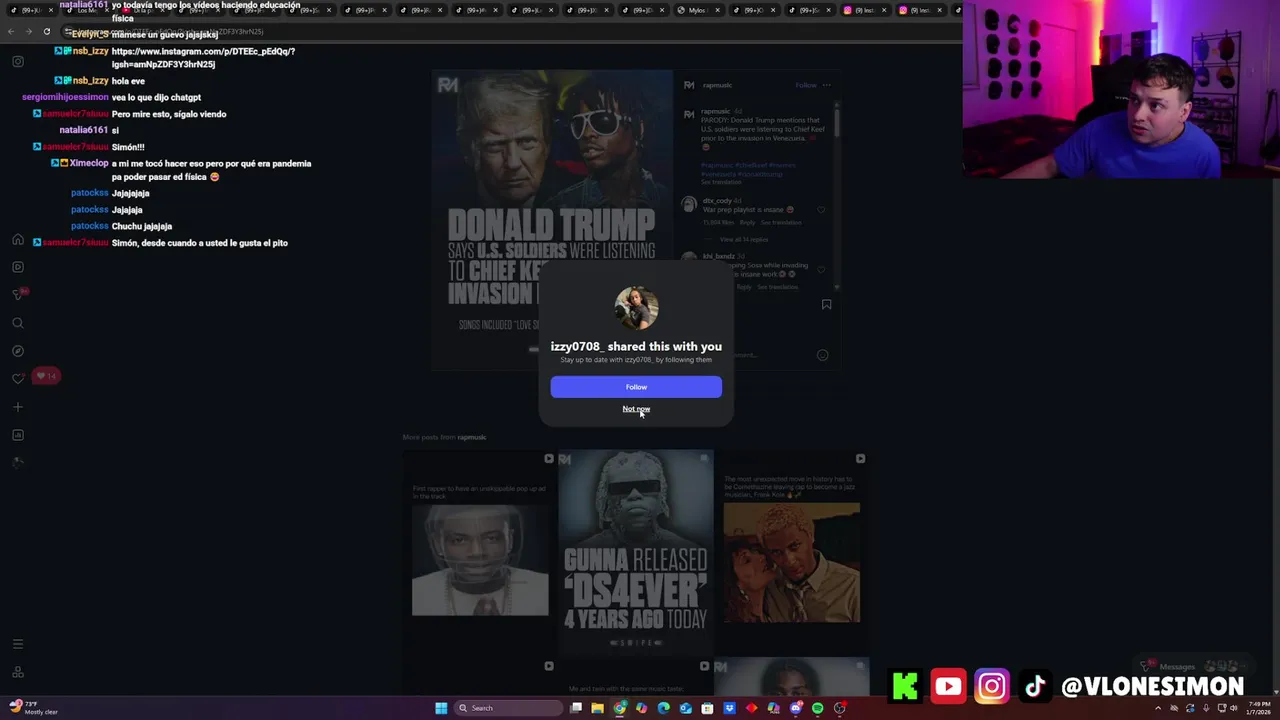Like the dtx_cody comment heart
This screenshot has width=1280, height=720.
point(821,210)
